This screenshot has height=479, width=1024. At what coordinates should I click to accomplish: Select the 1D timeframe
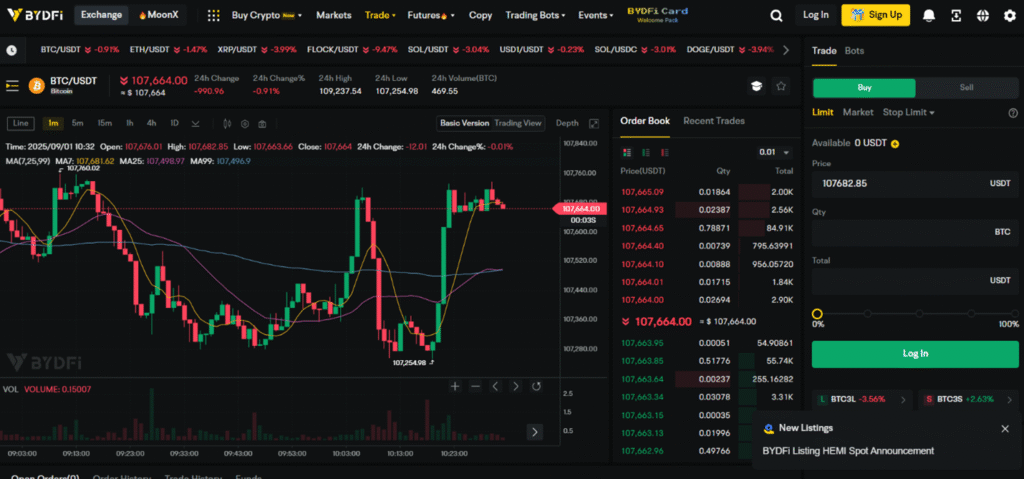tap(174, 123)
